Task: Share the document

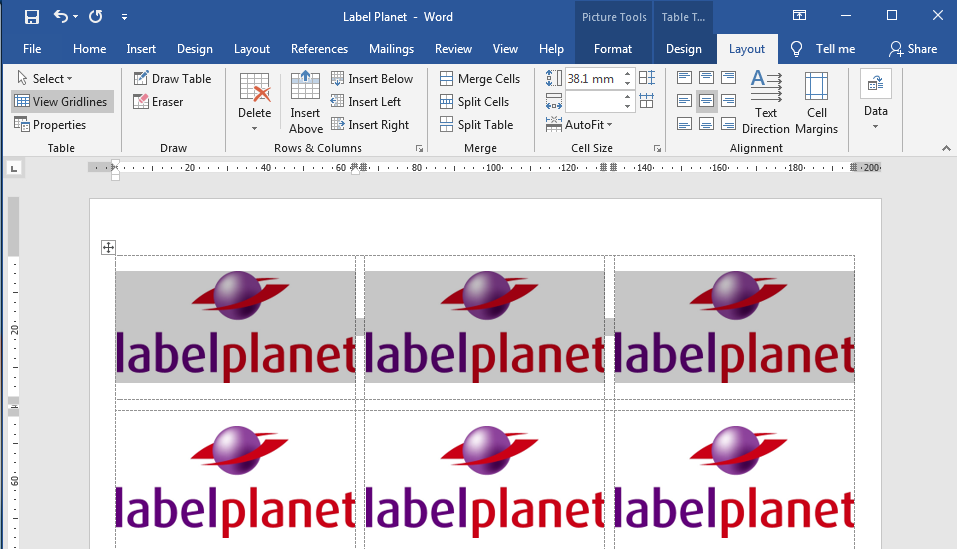Action: [913, 49]
